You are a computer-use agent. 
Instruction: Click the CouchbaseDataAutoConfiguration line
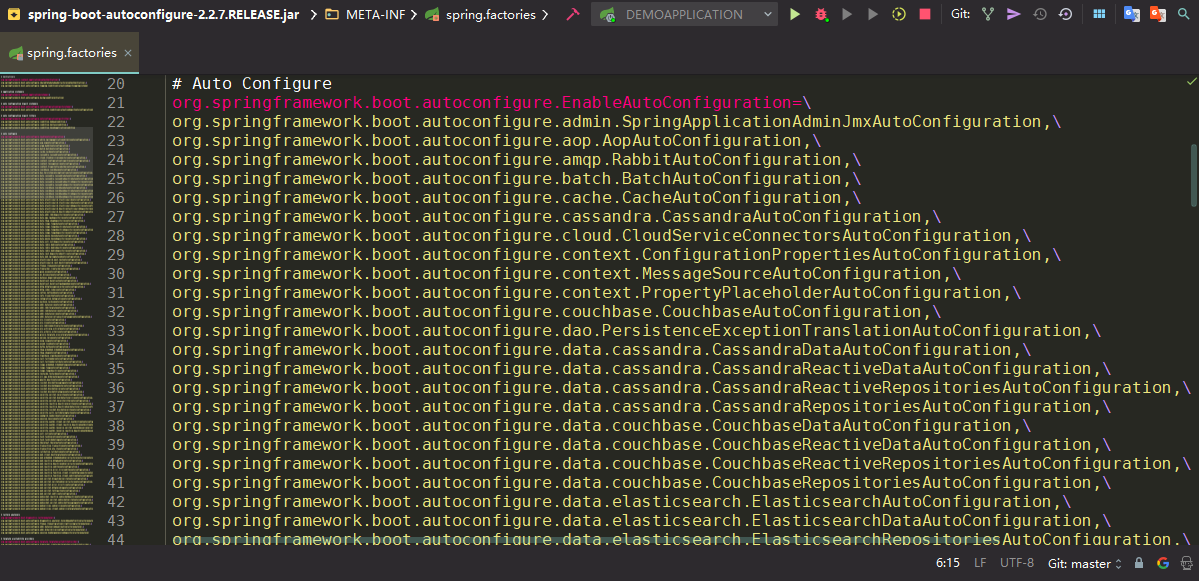(x=601, y=426)
